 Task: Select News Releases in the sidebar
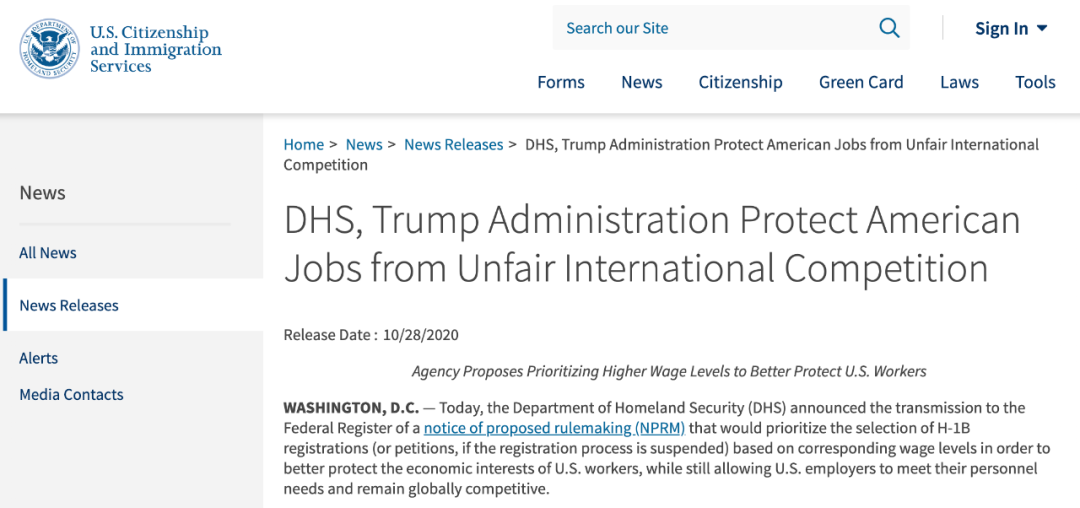[69, 305]
